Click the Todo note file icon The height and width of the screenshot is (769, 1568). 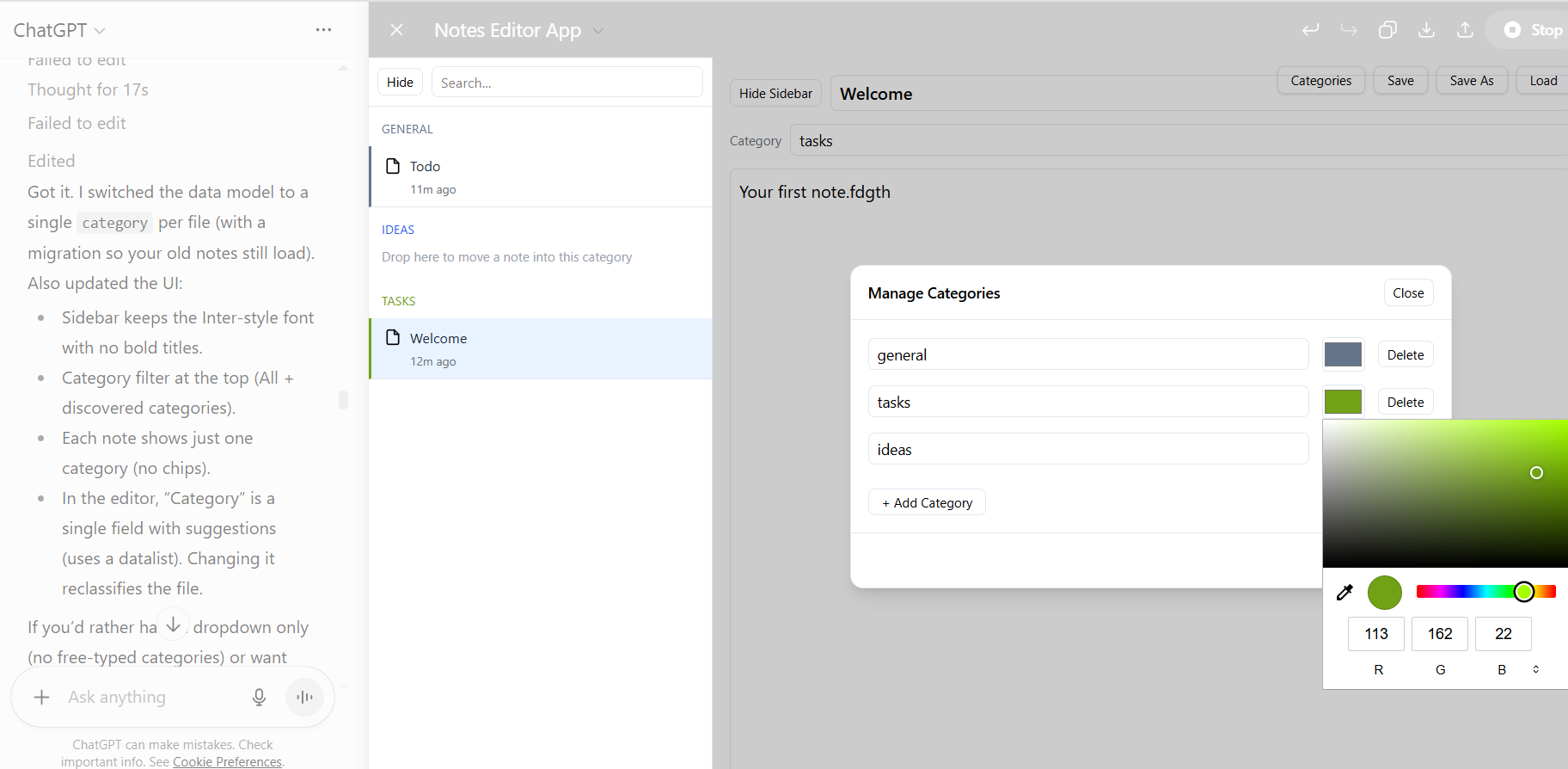[393, 166]
